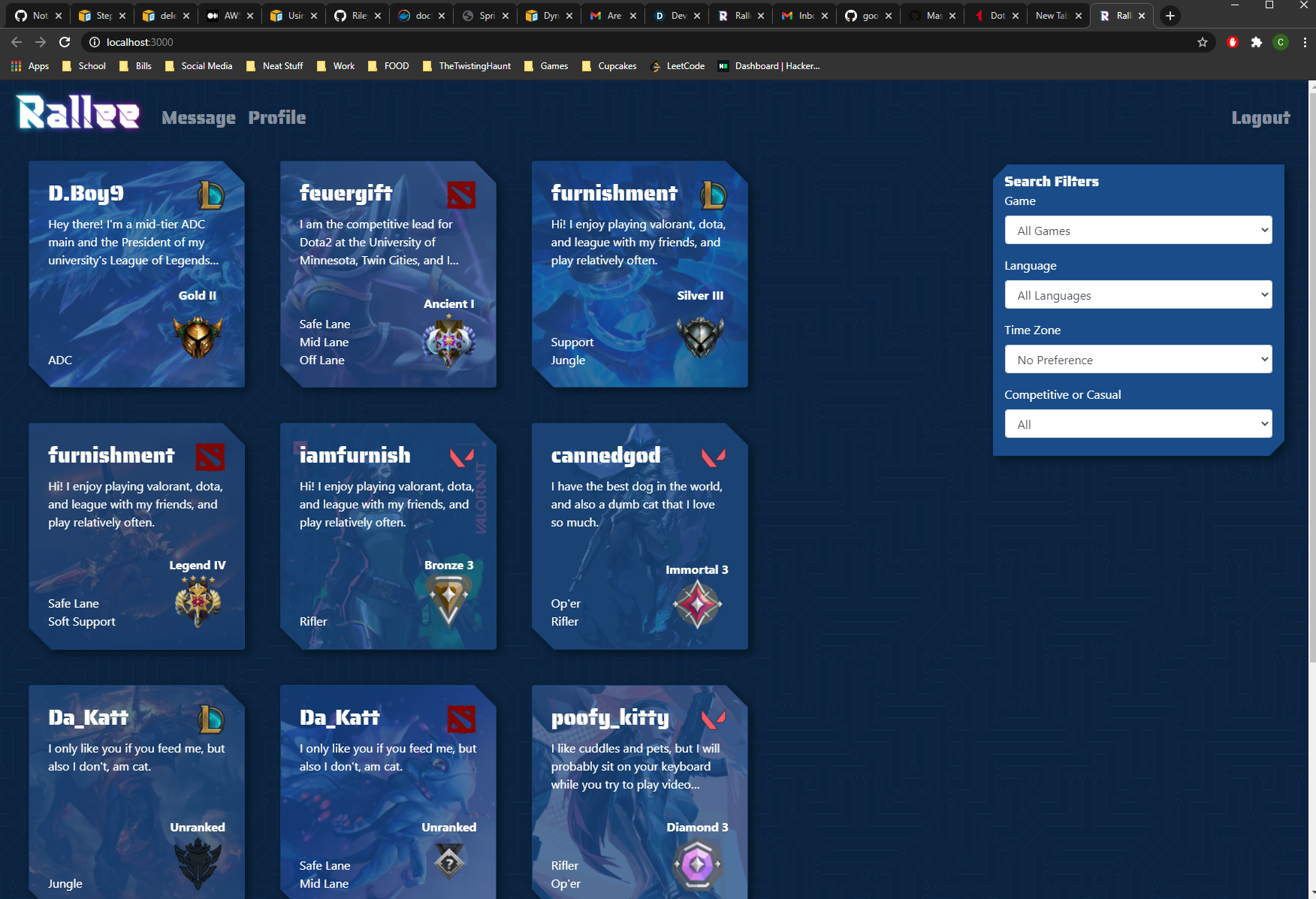Click the username 'poofy_kitty'
Viewport: 1316px width, 899px height.
(610, 718)
